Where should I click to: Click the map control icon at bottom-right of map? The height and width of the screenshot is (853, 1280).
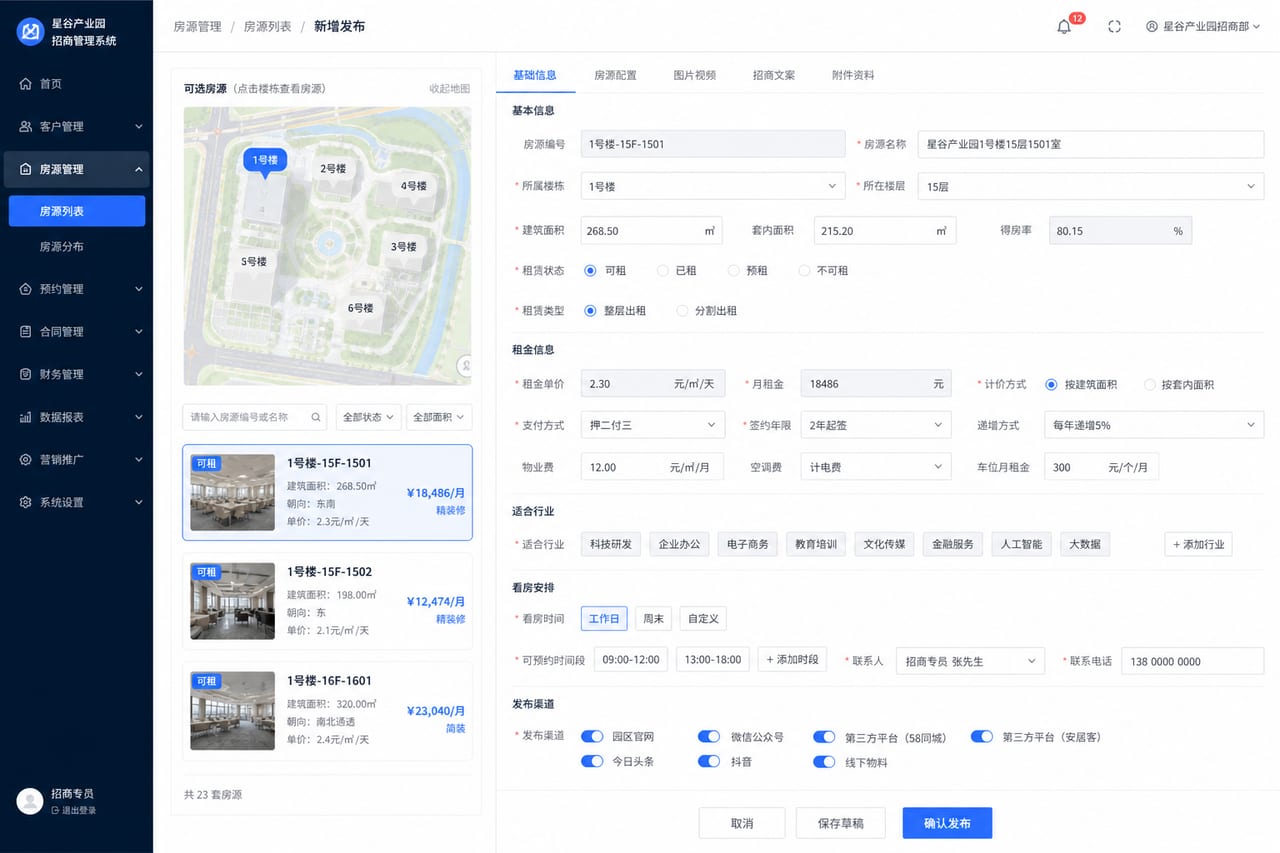(x=464, y=365)
